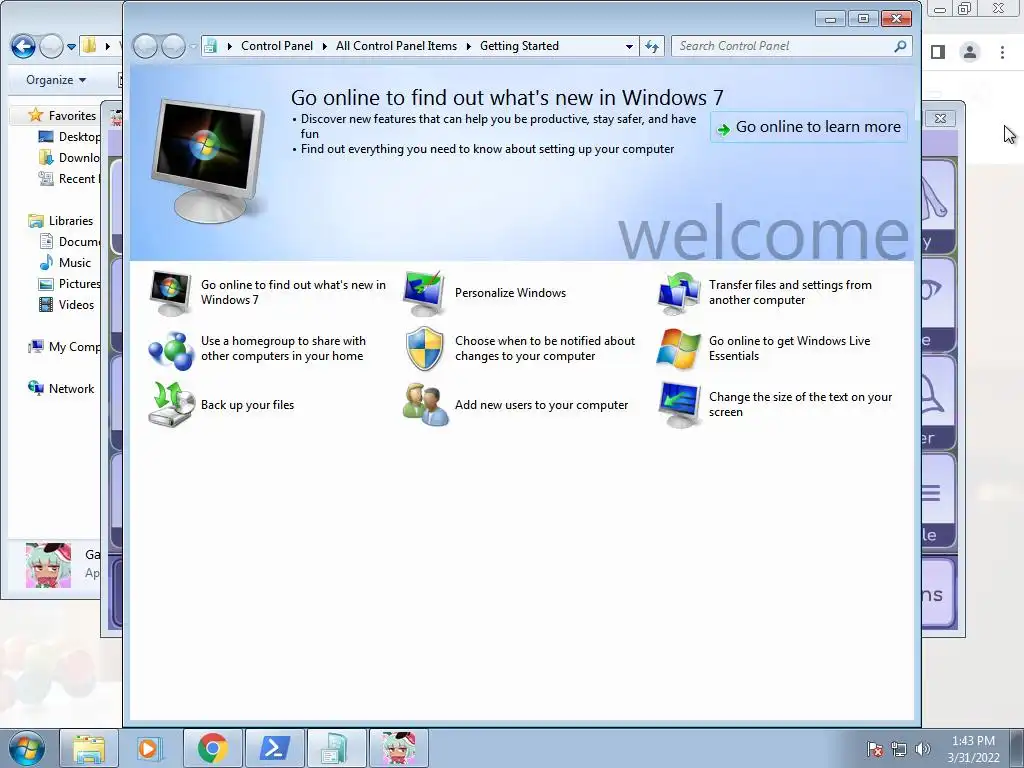The width and height of the screenshot is (1024, 768).
Task: Click Chrome profile avatar icon
Action: click(x=970, y=52)
